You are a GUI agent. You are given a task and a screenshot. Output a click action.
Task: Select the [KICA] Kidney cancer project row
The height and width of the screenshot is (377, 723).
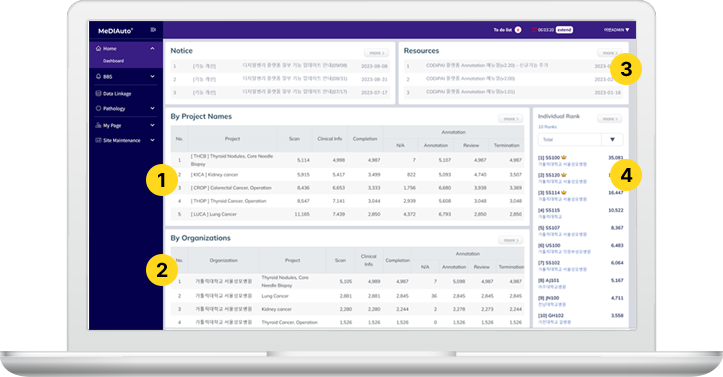pyautogui.click(x=347, y=175)
